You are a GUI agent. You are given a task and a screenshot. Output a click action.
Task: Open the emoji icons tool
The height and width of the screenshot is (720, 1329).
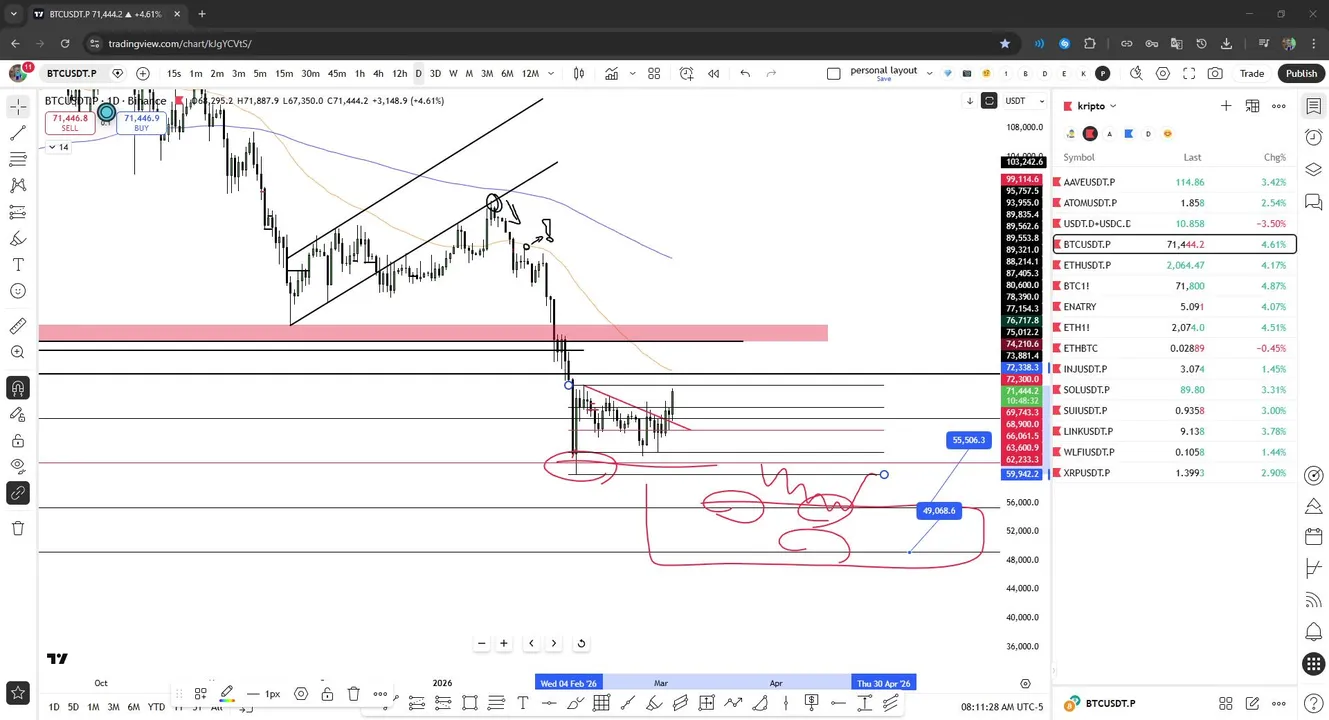pyautogui.click(x=18, y=291)
